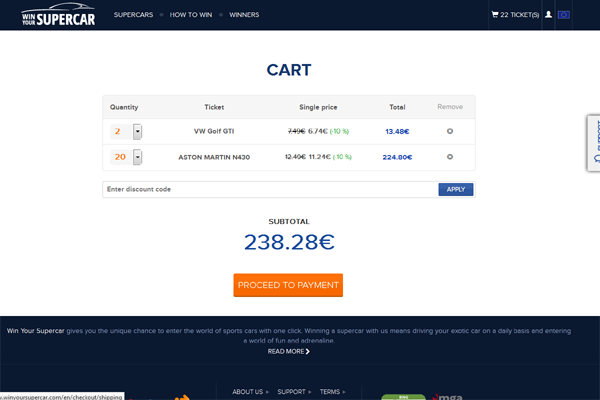
Task: Open About Us footer link
Action: (250, 392)
